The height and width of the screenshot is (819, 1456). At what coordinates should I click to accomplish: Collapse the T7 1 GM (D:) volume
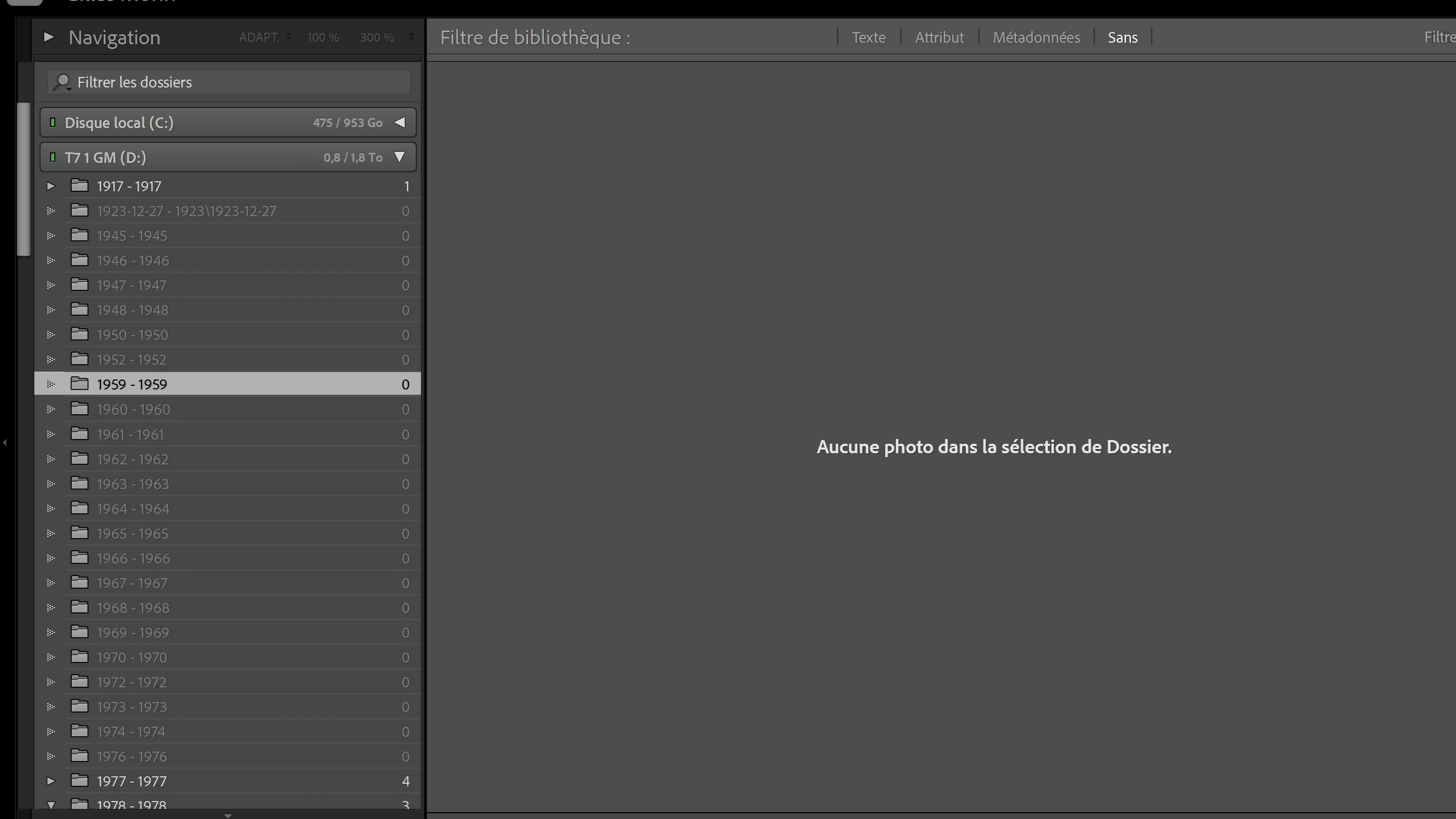coord(399,157)
